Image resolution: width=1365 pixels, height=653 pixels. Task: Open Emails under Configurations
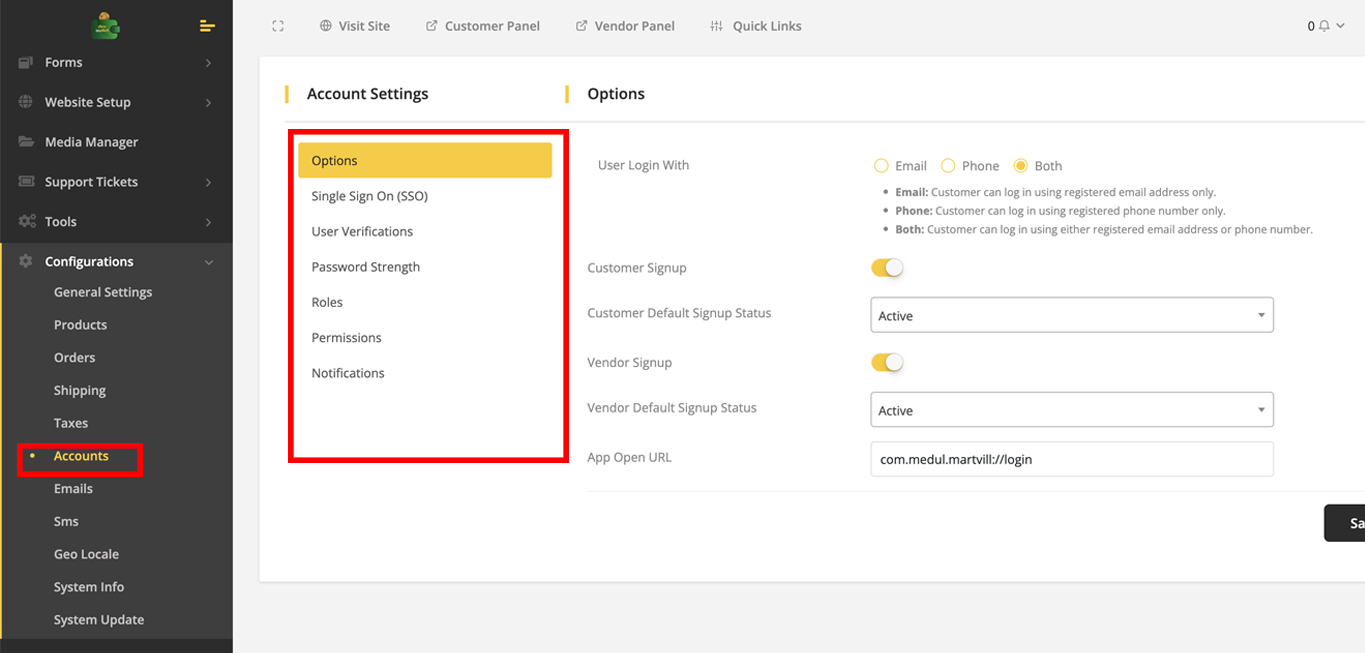tap(73, 488)
